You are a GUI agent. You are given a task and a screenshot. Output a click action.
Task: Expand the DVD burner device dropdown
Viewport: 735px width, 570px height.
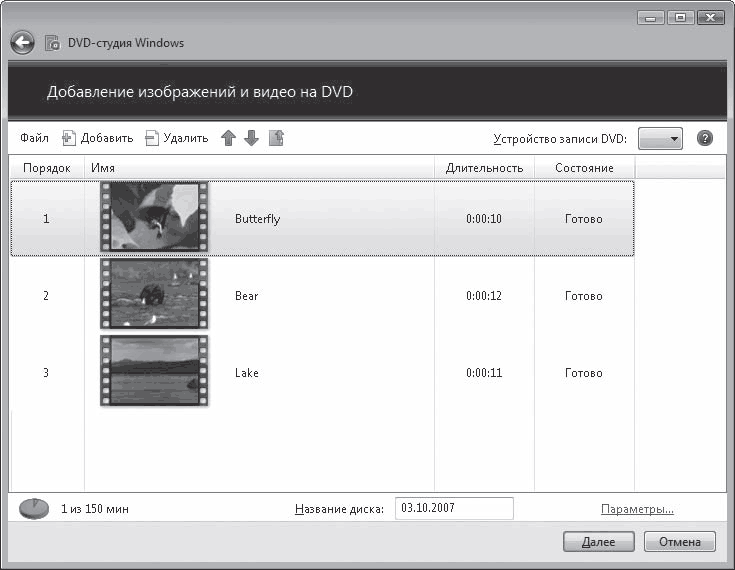pos(660,139)
